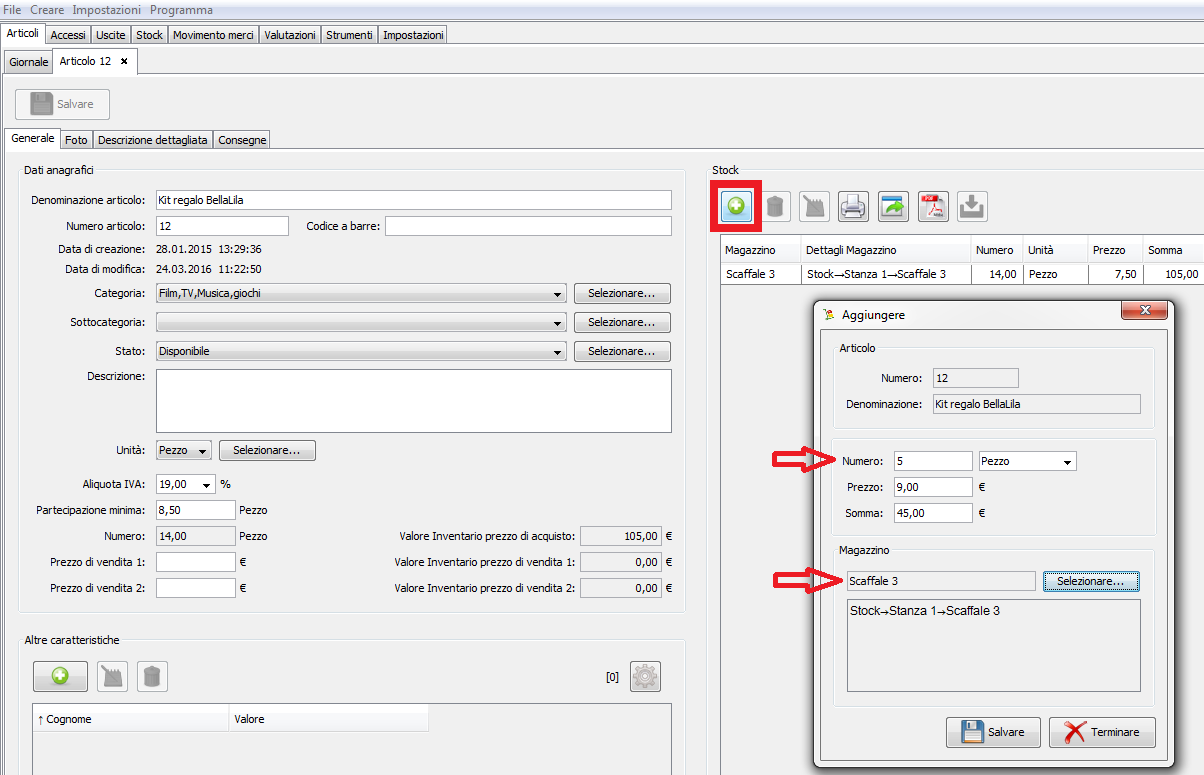Open the Descrizione dettagliata tab
Image resolution: width=1204 pixels, height=775 pixels.
(153, 140)
